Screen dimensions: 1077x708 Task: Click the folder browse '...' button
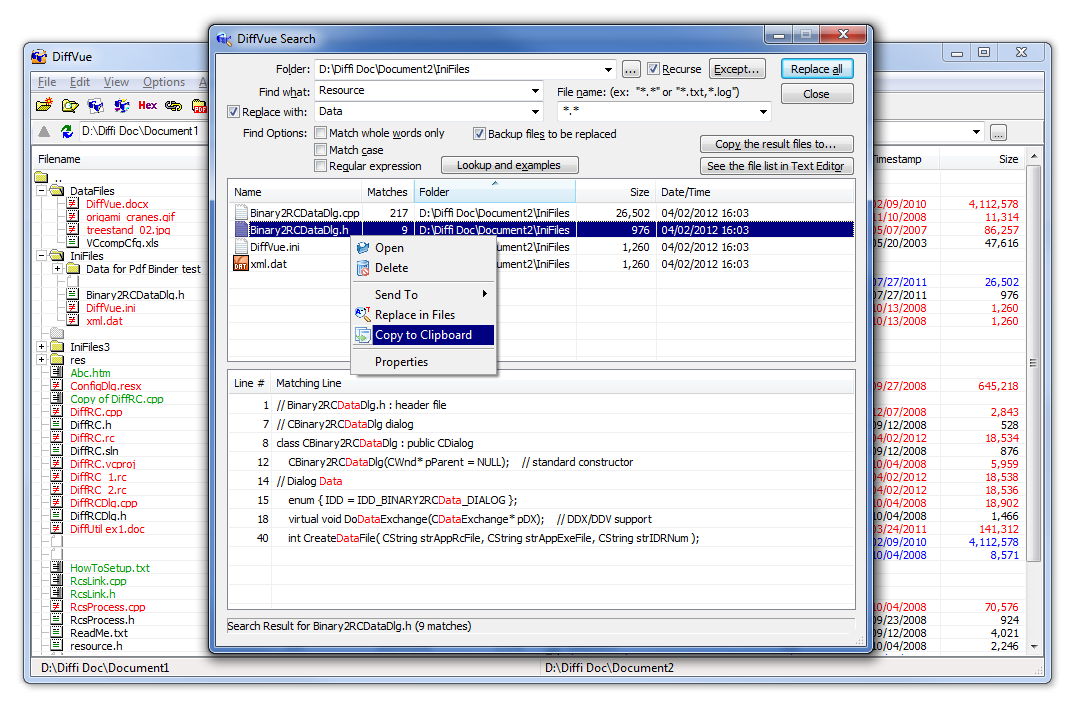(x=631, y=69)
